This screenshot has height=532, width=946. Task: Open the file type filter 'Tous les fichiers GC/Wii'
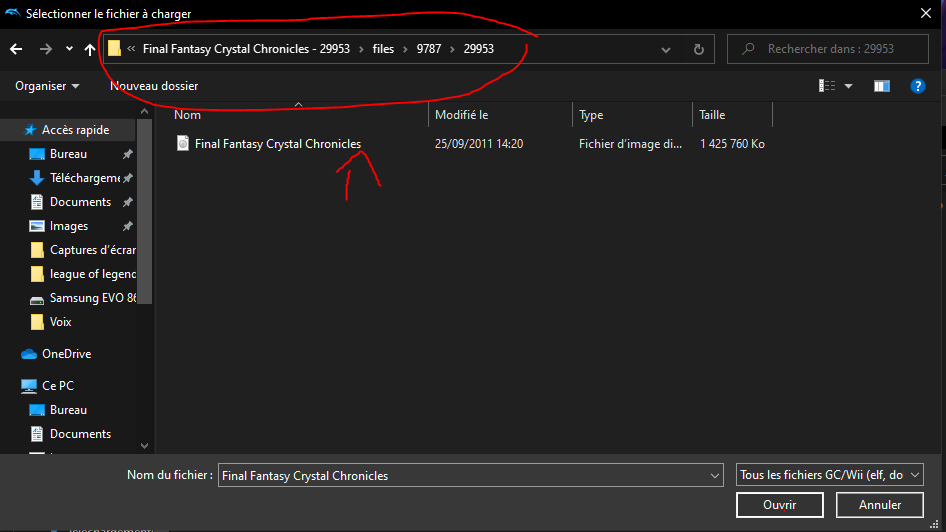830,475
